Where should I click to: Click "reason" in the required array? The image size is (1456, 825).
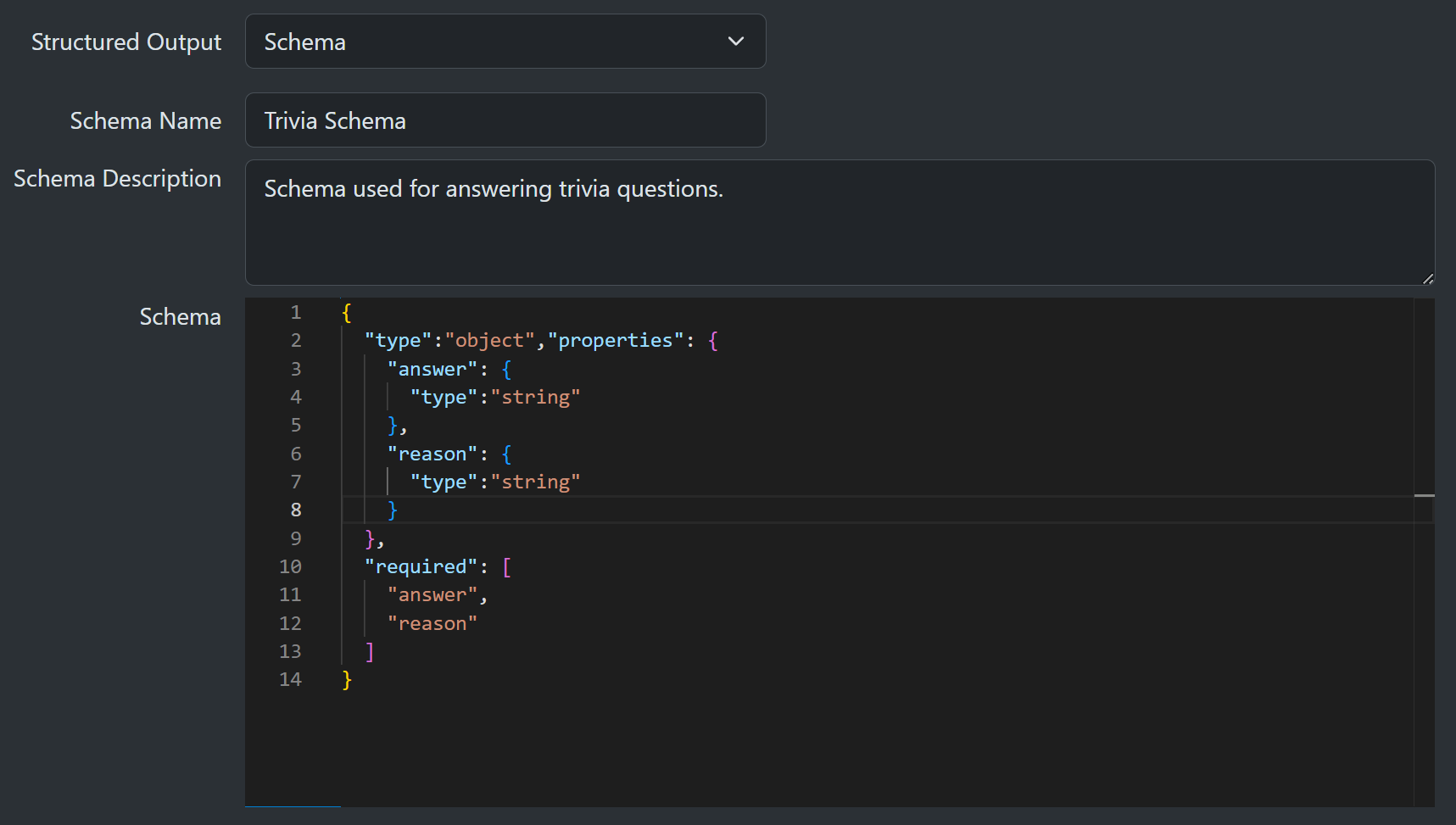[432, 623]
